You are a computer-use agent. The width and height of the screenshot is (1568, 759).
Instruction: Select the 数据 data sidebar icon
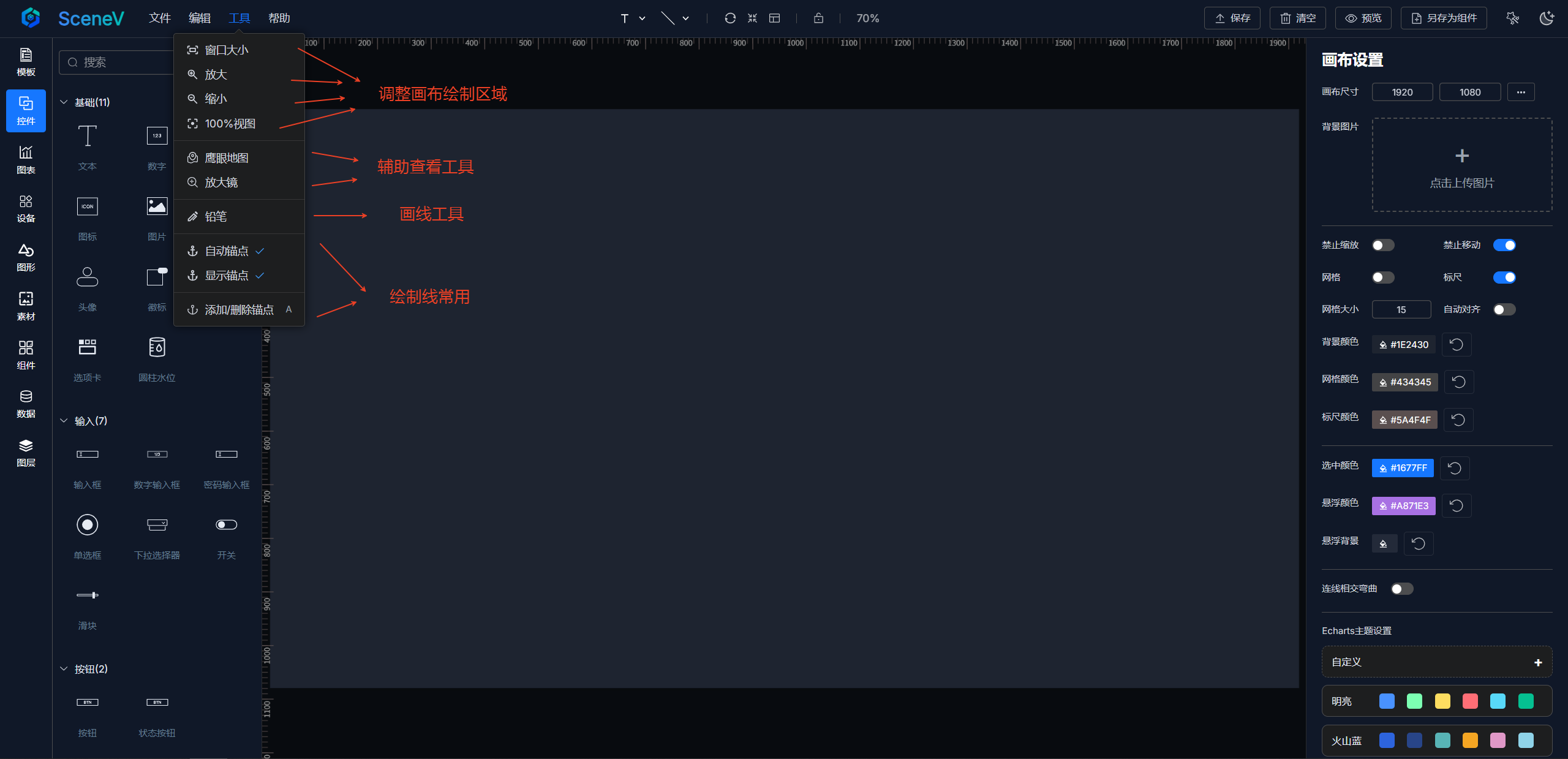pyautogui.click(x=26, y=404)
